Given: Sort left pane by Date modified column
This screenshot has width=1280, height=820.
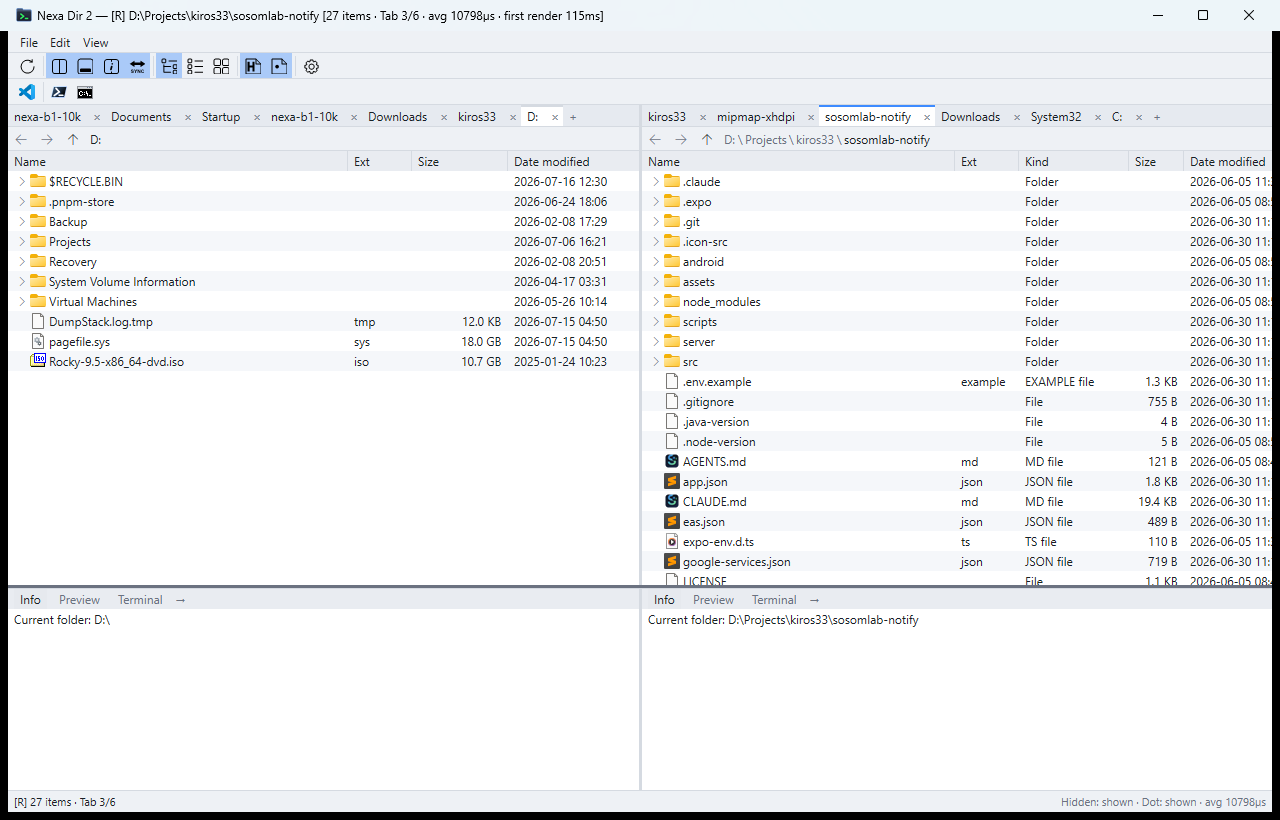Looking at the screenshot, I should (x=571, y=161).
